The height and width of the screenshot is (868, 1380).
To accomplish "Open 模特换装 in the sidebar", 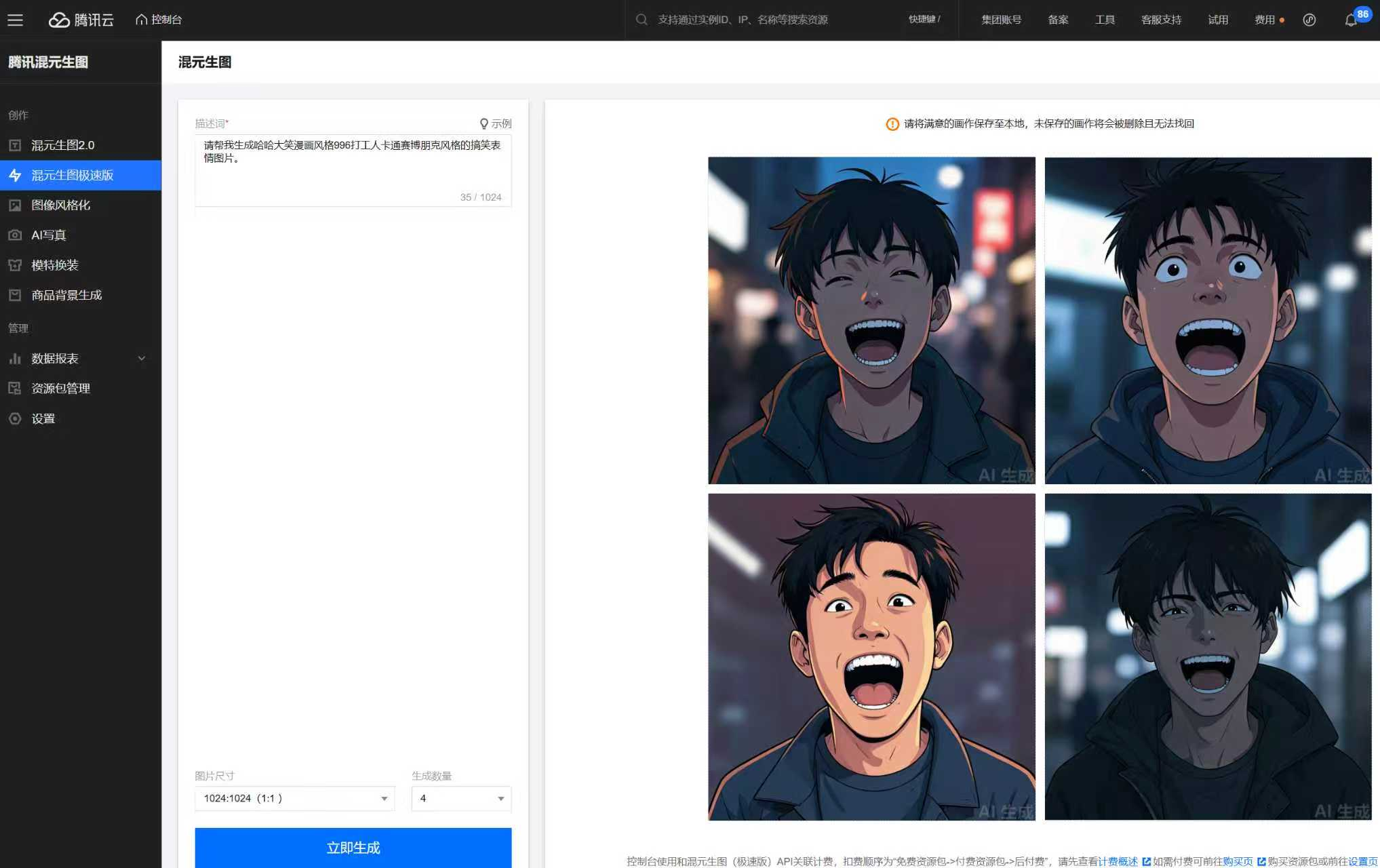I will click(x=54, y=265).
